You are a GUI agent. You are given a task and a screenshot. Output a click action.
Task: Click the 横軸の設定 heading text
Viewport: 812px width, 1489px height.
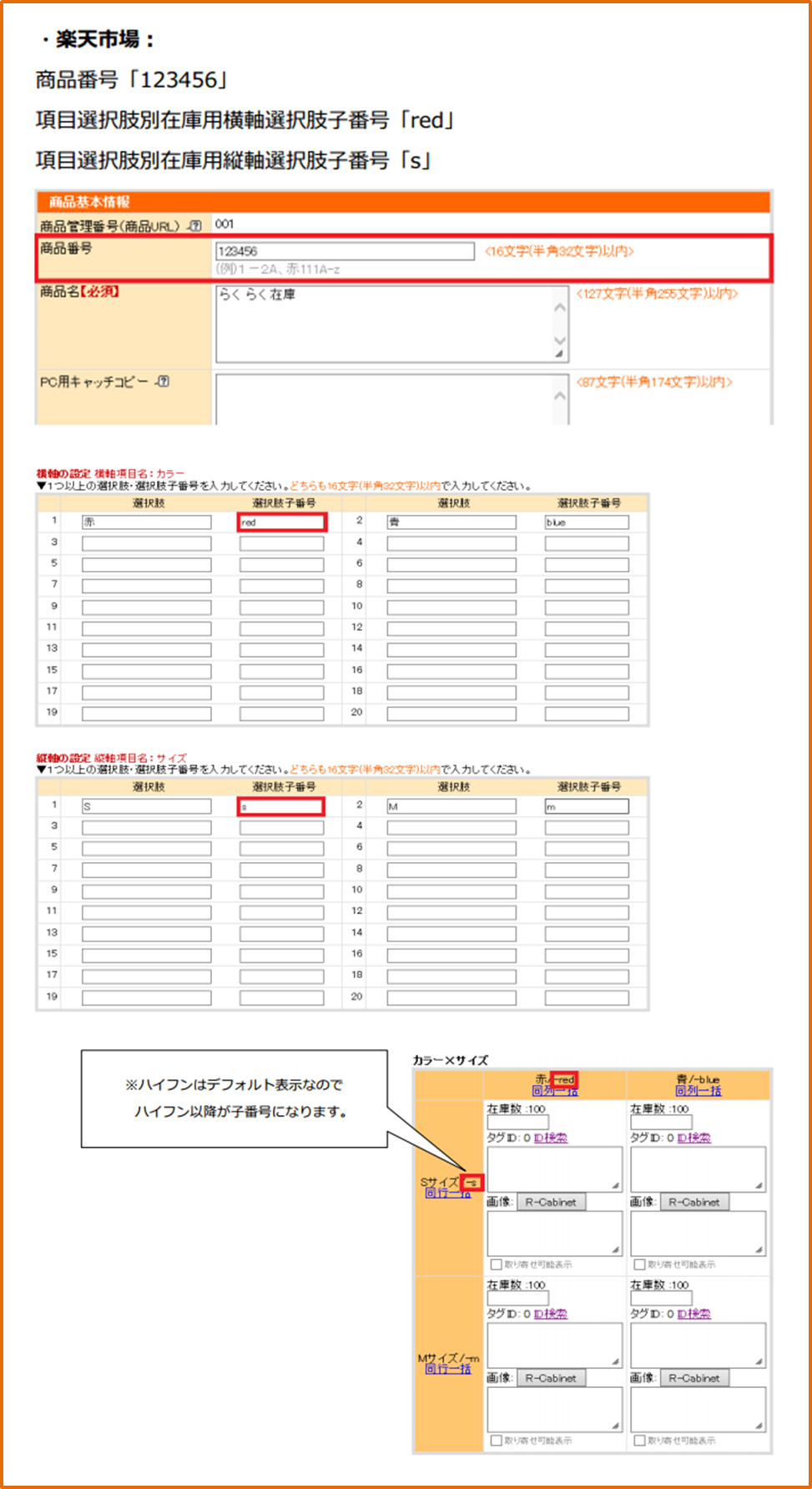(63, 473)
